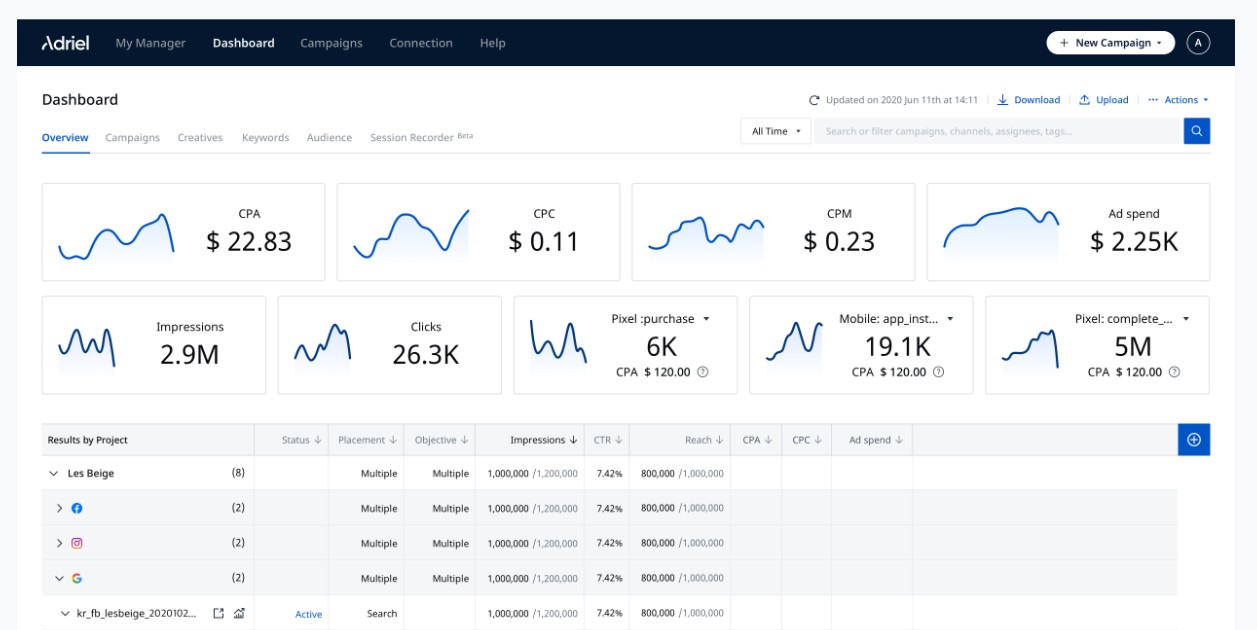Click the chart icon in kr_fb_lesbeige row
This screenshot has width=1257, height=630.
click(x=239, y=613)
